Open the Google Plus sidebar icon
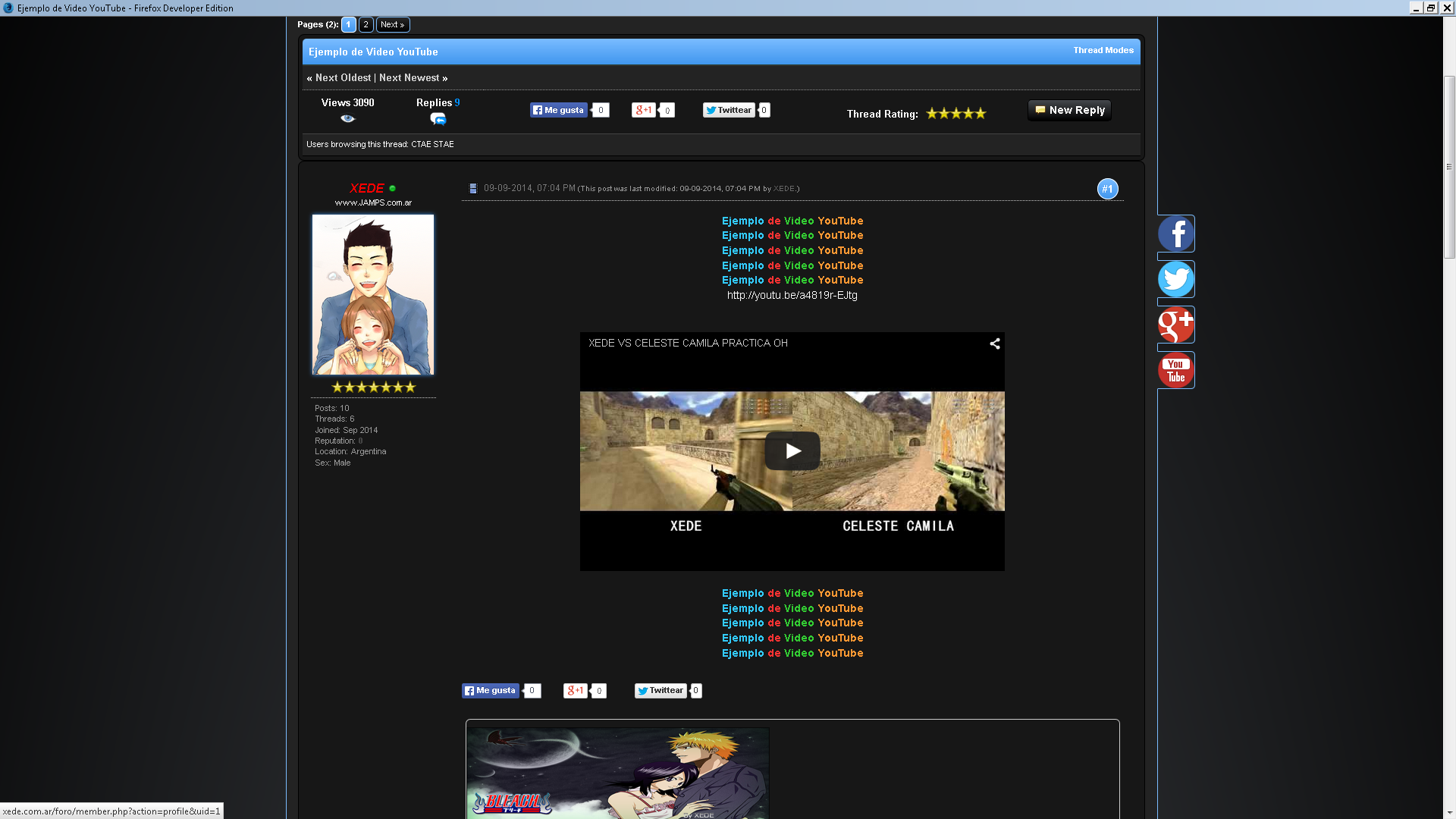Viewport: 1456px width, 819px height. [1175, 325]
